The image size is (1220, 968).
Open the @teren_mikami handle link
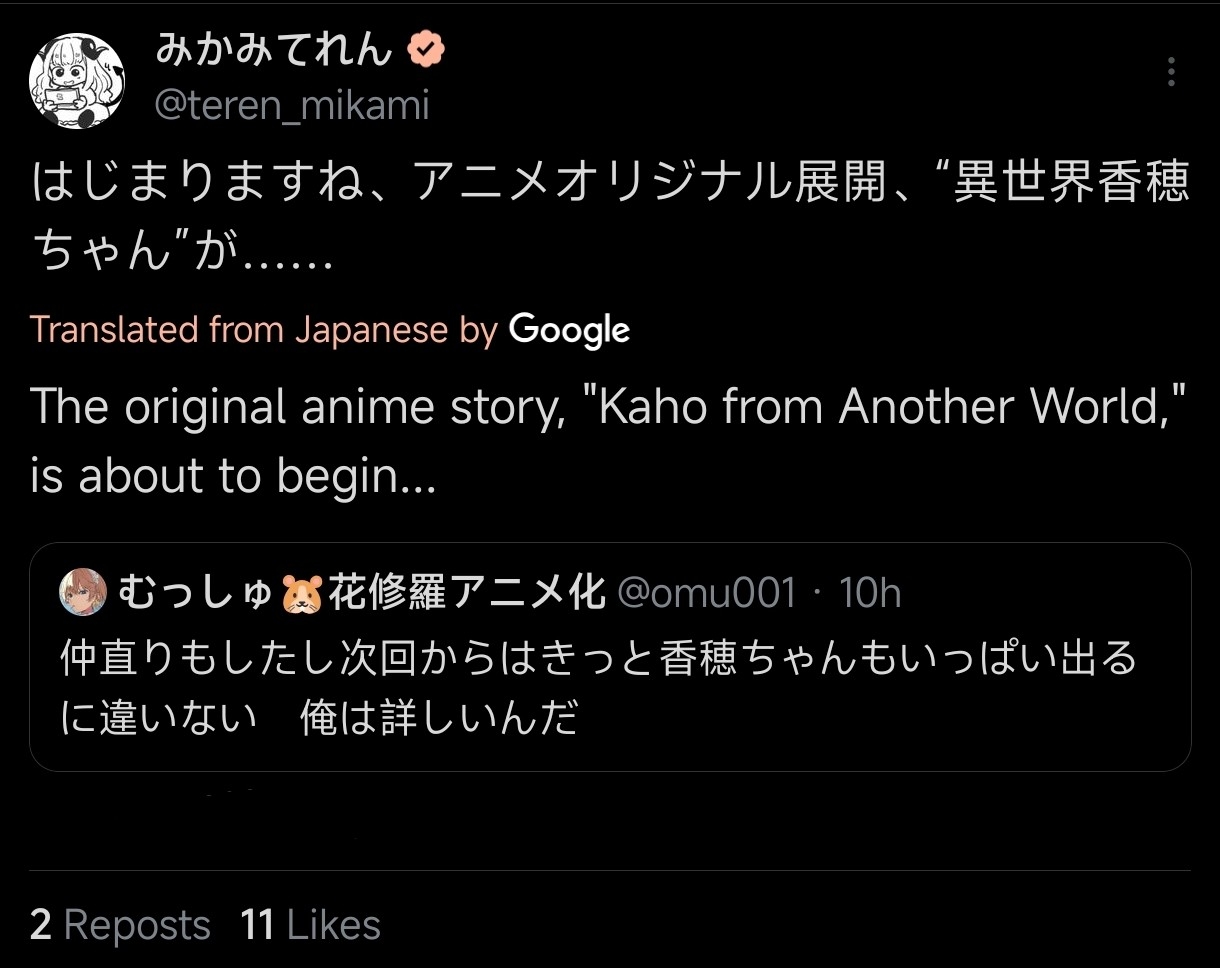(x=292, y=105)
